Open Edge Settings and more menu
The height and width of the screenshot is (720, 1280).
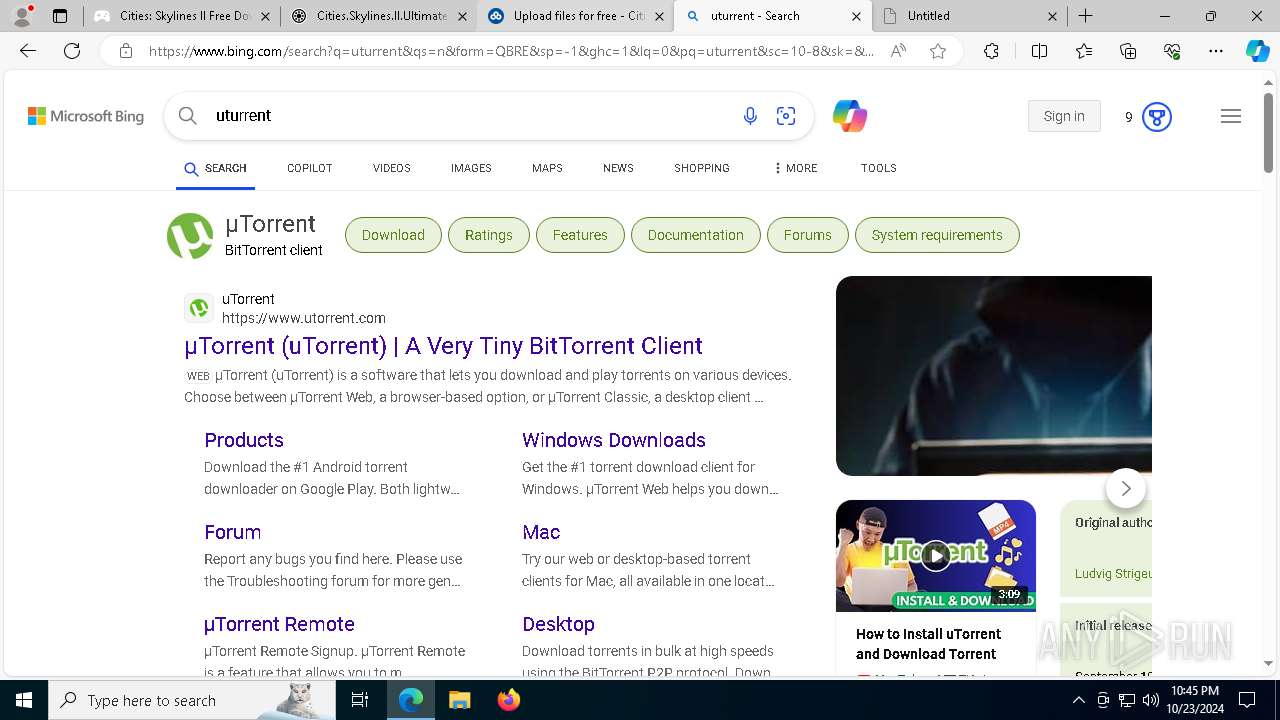point(1216,51)
